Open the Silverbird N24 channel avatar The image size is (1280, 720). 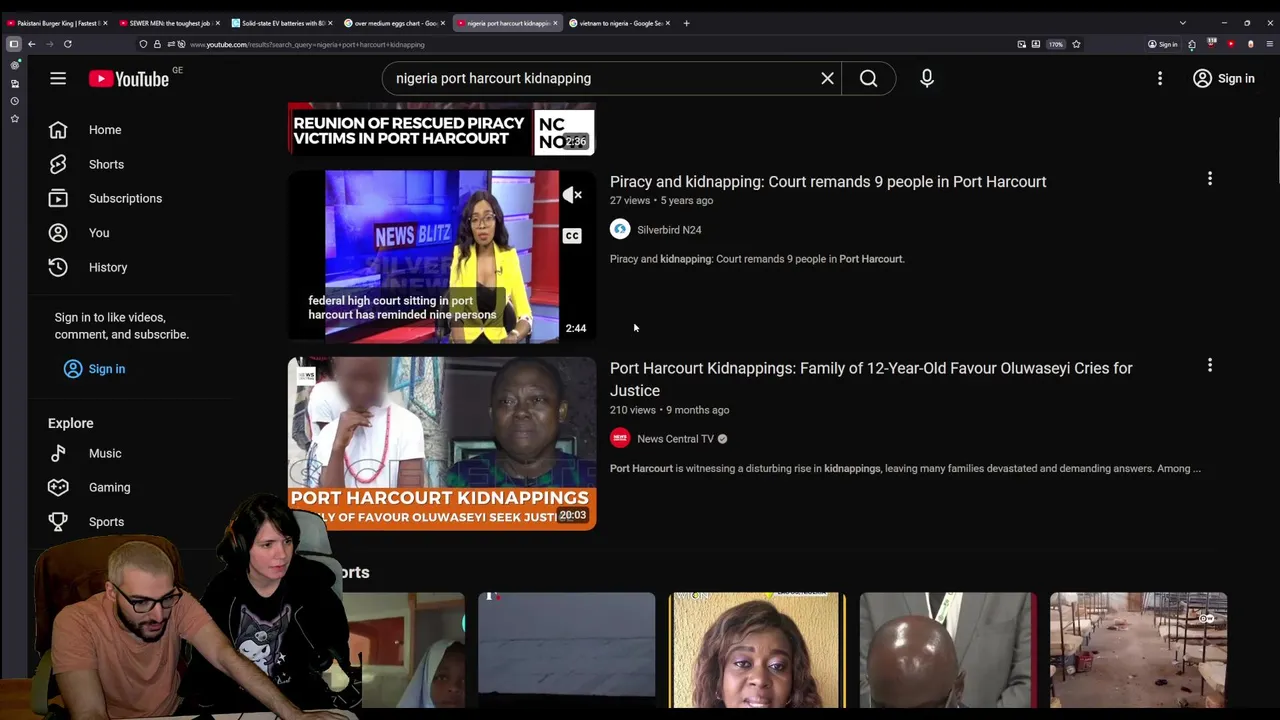[620, 229]
